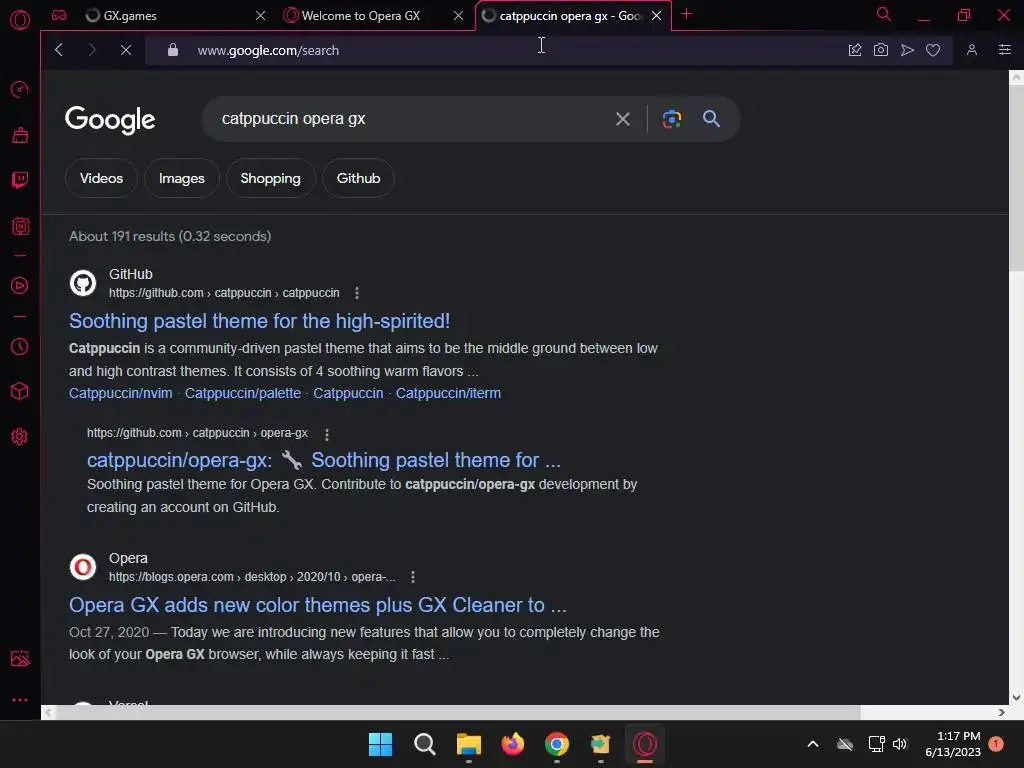Image resolution: width=1024 pixels, height=768 pixels.
Task: Open Twitch panel in sidebar
Action: pyautogui.click(x=20, y=180)
